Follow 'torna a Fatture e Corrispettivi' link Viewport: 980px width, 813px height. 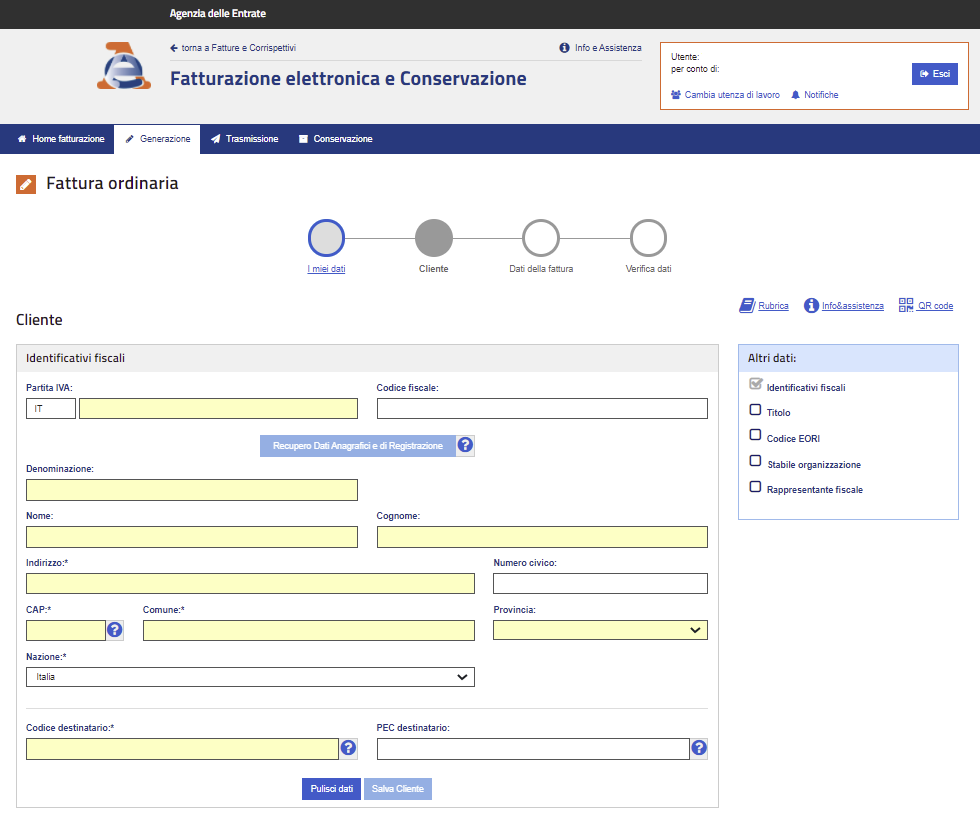click(238, 48)
